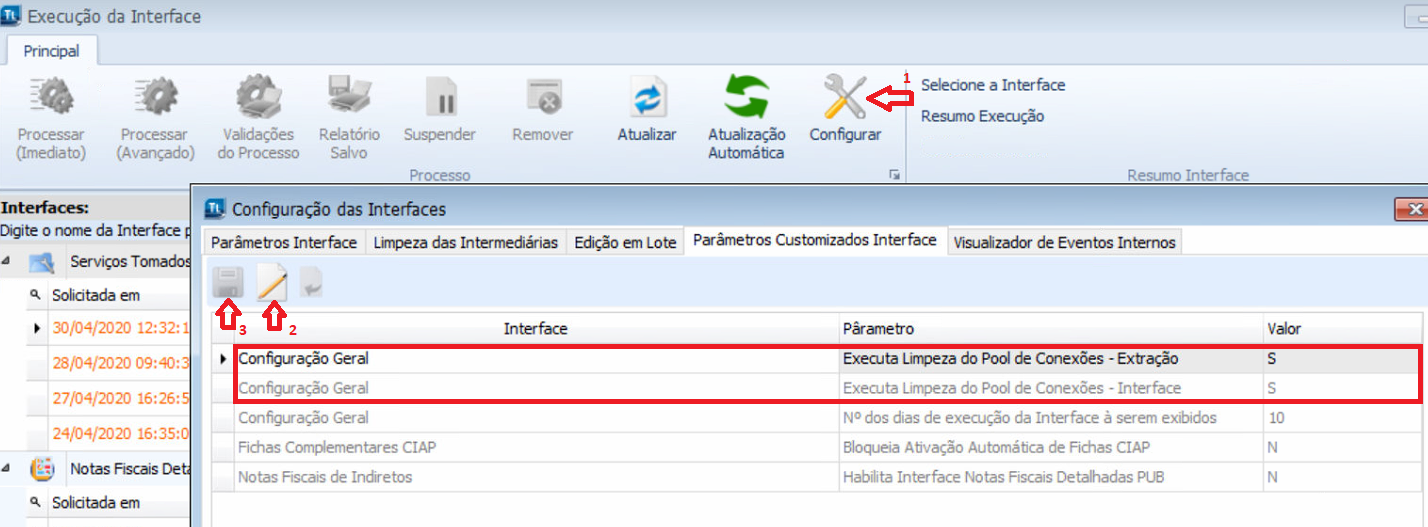Select Bloqueia Ativação Automática de Fichas CIAP
The image size is (1428, 527).
1051,448
